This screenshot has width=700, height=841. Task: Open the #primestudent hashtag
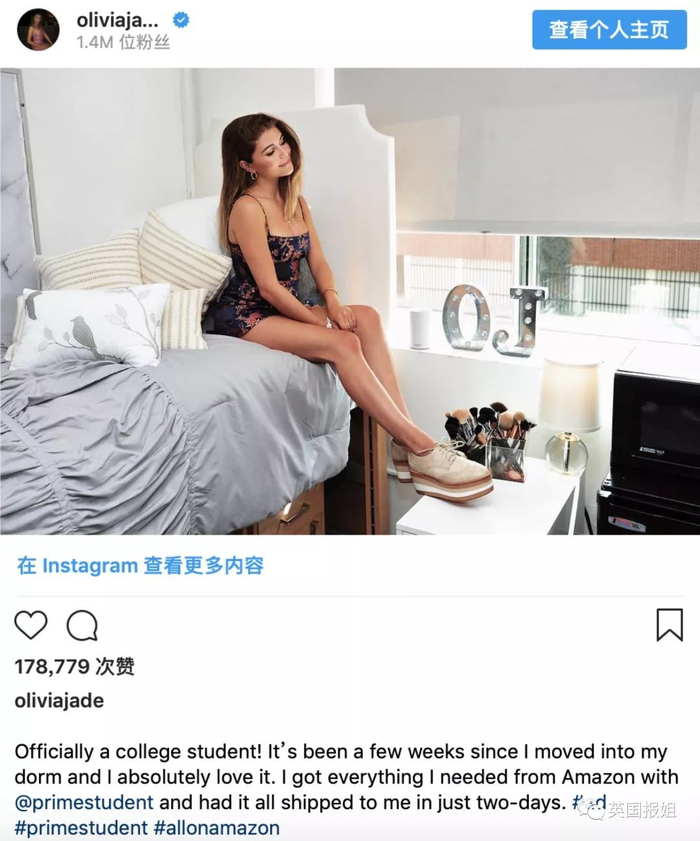pyautogui.click(x=81, y=828)
